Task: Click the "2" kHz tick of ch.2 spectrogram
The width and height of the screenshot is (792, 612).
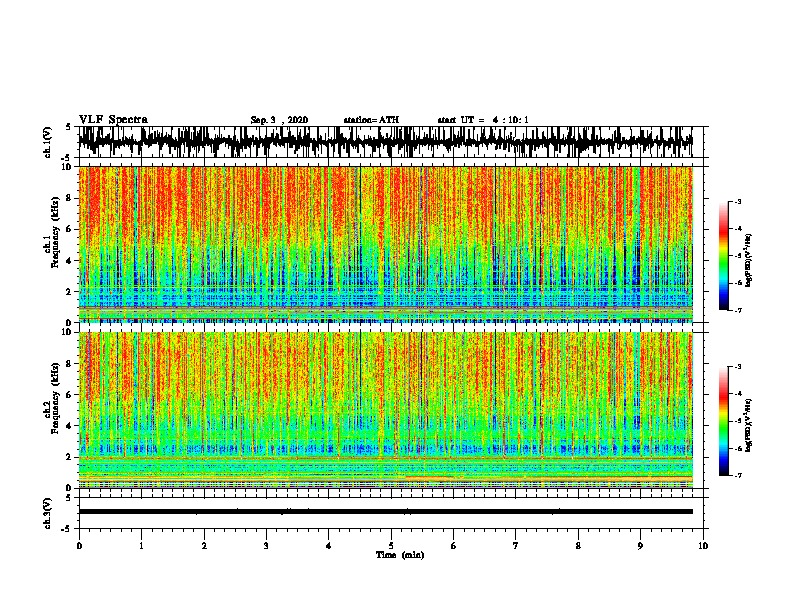Action: [70, 457]
